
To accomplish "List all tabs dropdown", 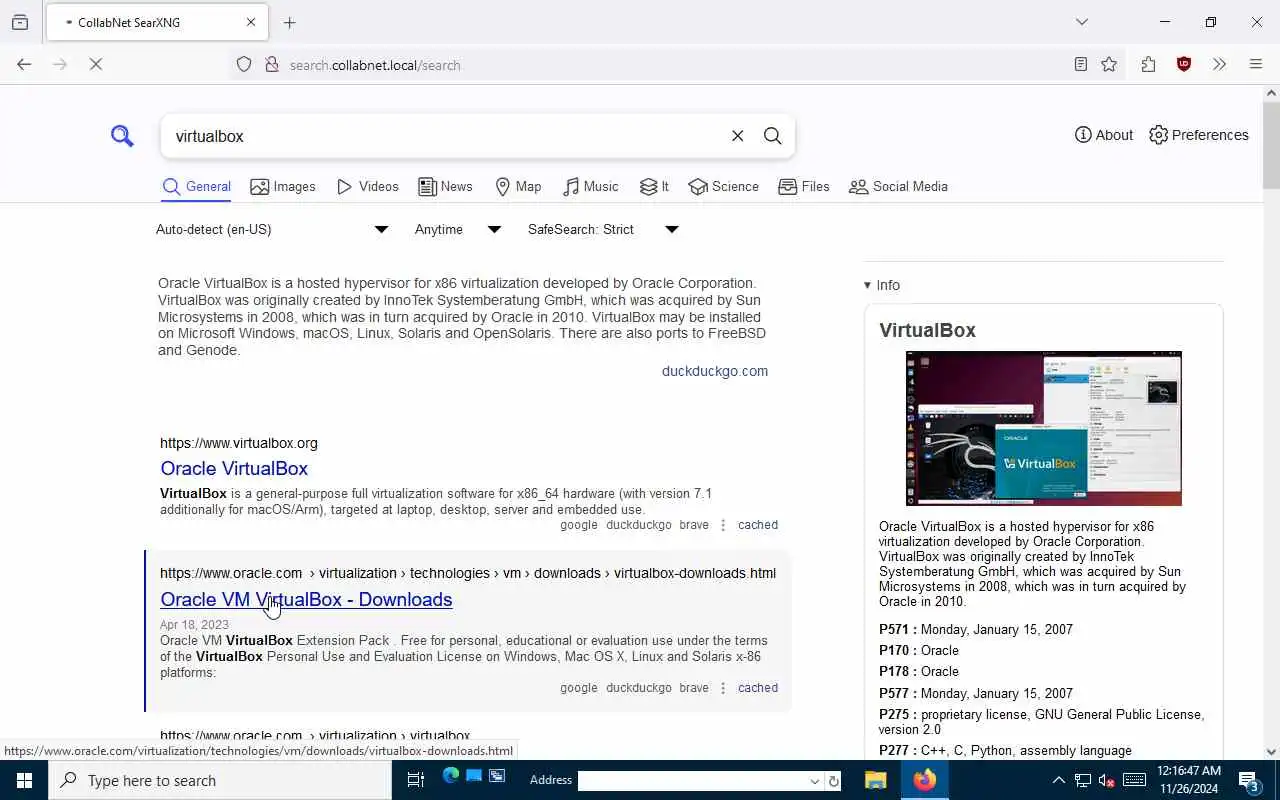I will [x=1082, y=22].
